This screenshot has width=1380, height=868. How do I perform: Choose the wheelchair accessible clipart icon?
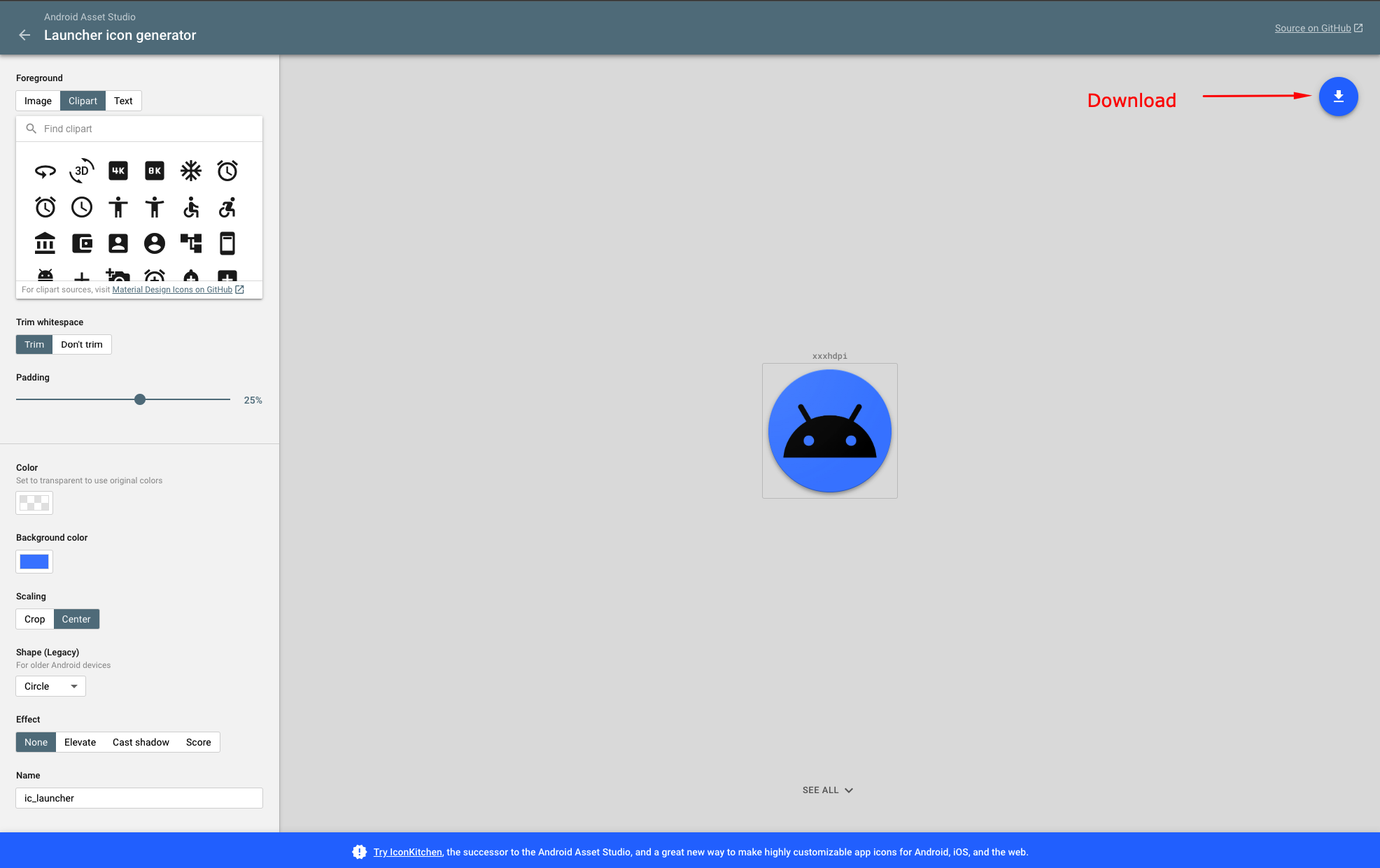pos(191,207)
